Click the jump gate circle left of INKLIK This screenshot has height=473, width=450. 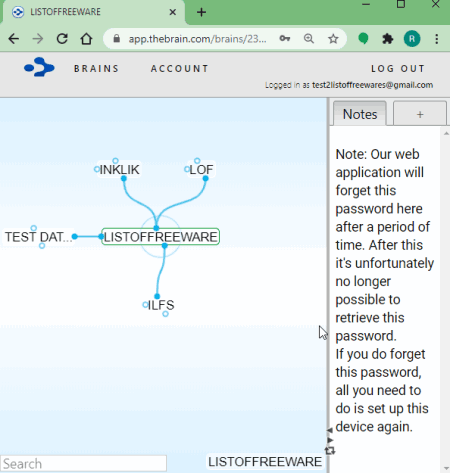point(97,169)
